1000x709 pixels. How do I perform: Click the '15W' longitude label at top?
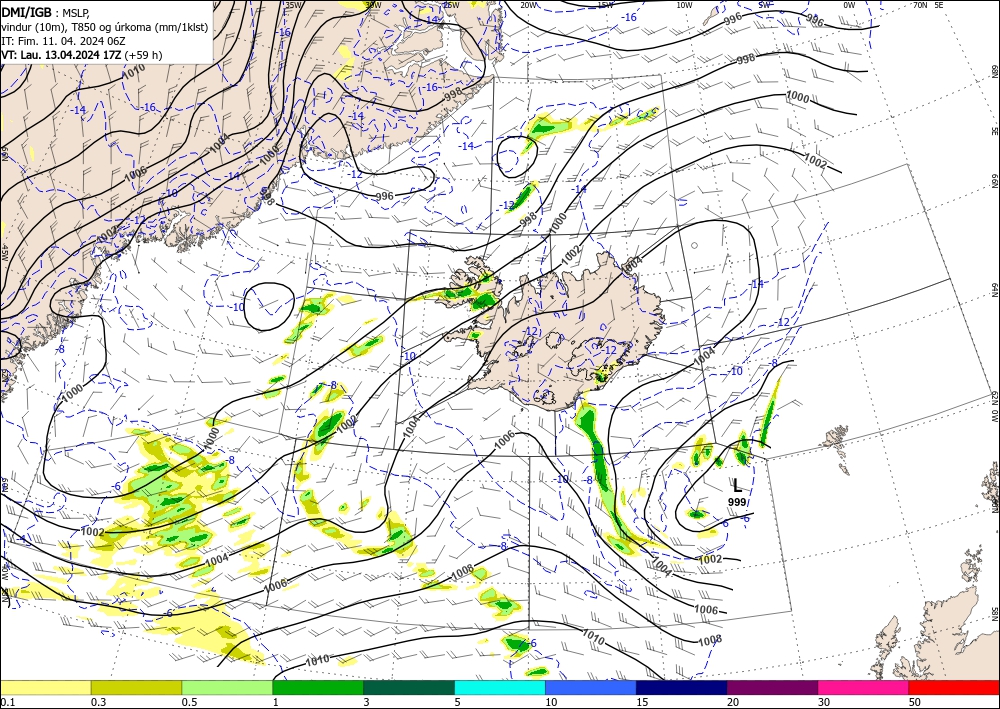tap(606, 5)
